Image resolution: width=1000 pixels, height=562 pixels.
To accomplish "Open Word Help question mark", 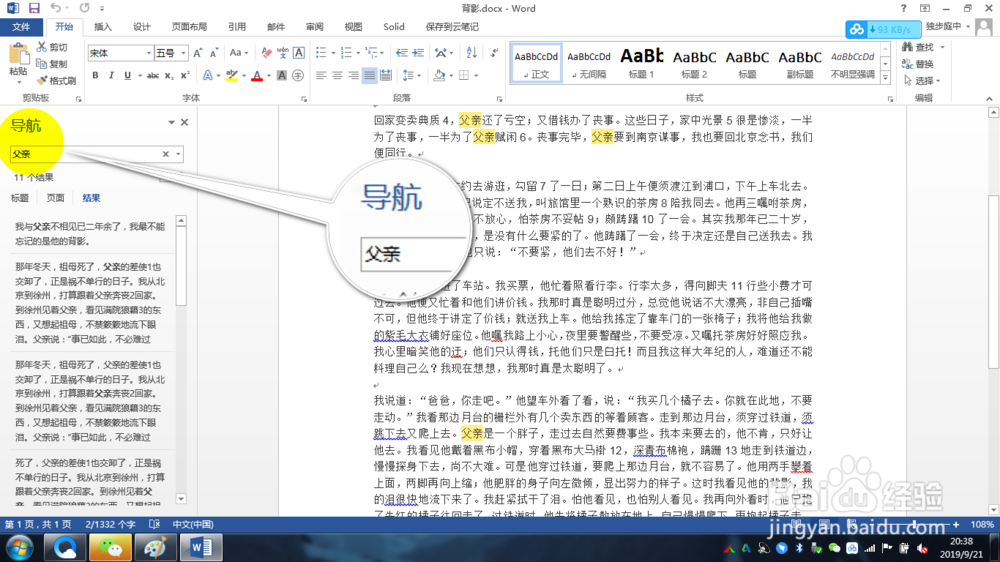I will 903,8.
